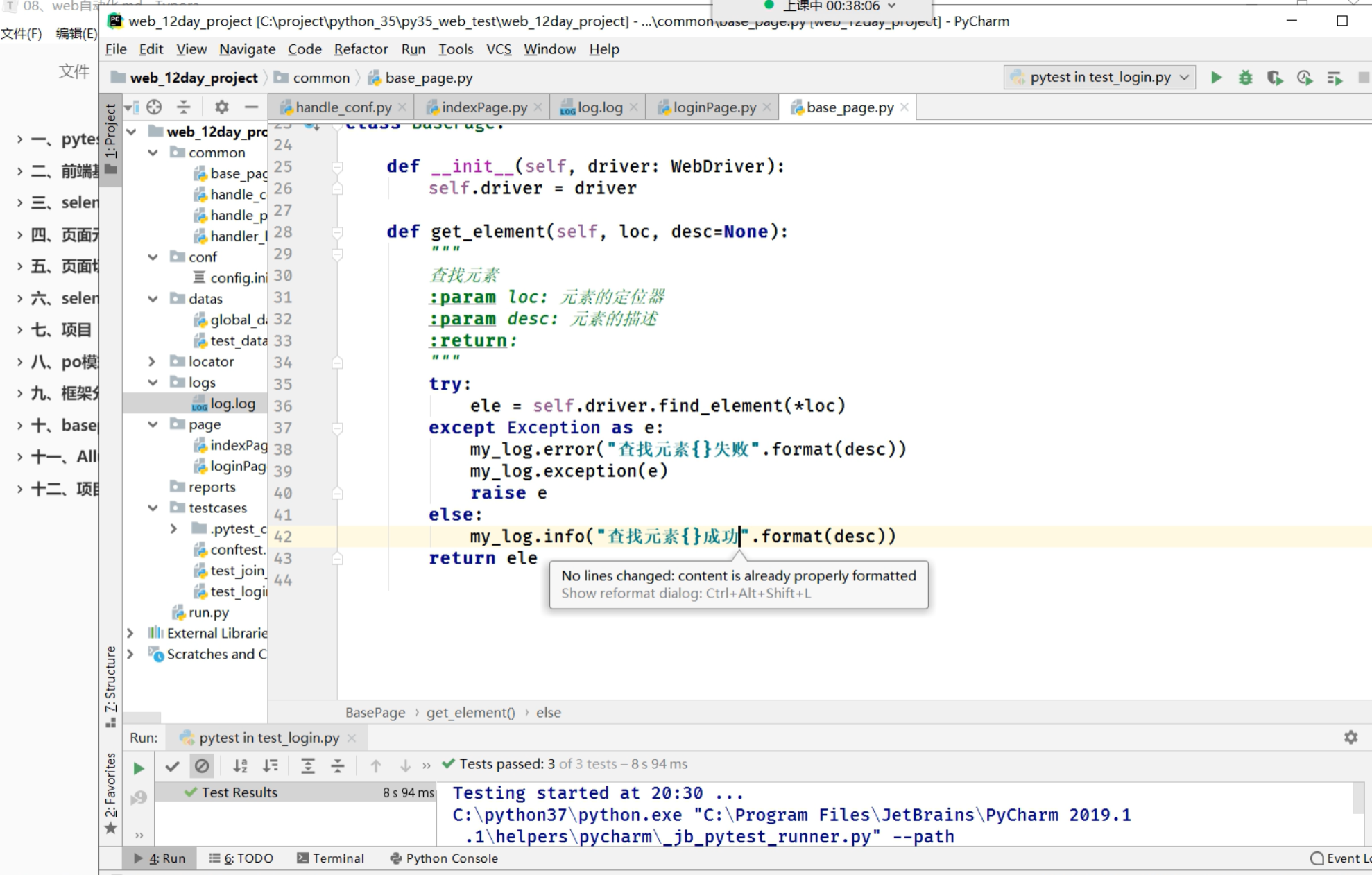1372x875 pixels.
Task: Click sort alphabetically icon in test toolbar
Action: click(x=240, y=765)
